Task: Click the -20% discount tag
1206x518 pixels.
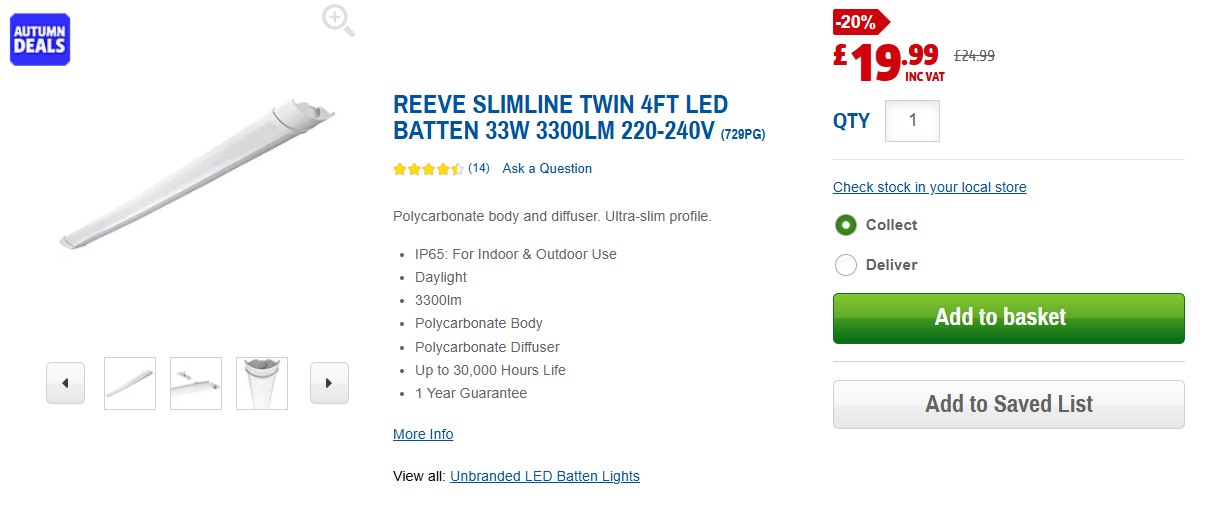Action: [859, 21]
